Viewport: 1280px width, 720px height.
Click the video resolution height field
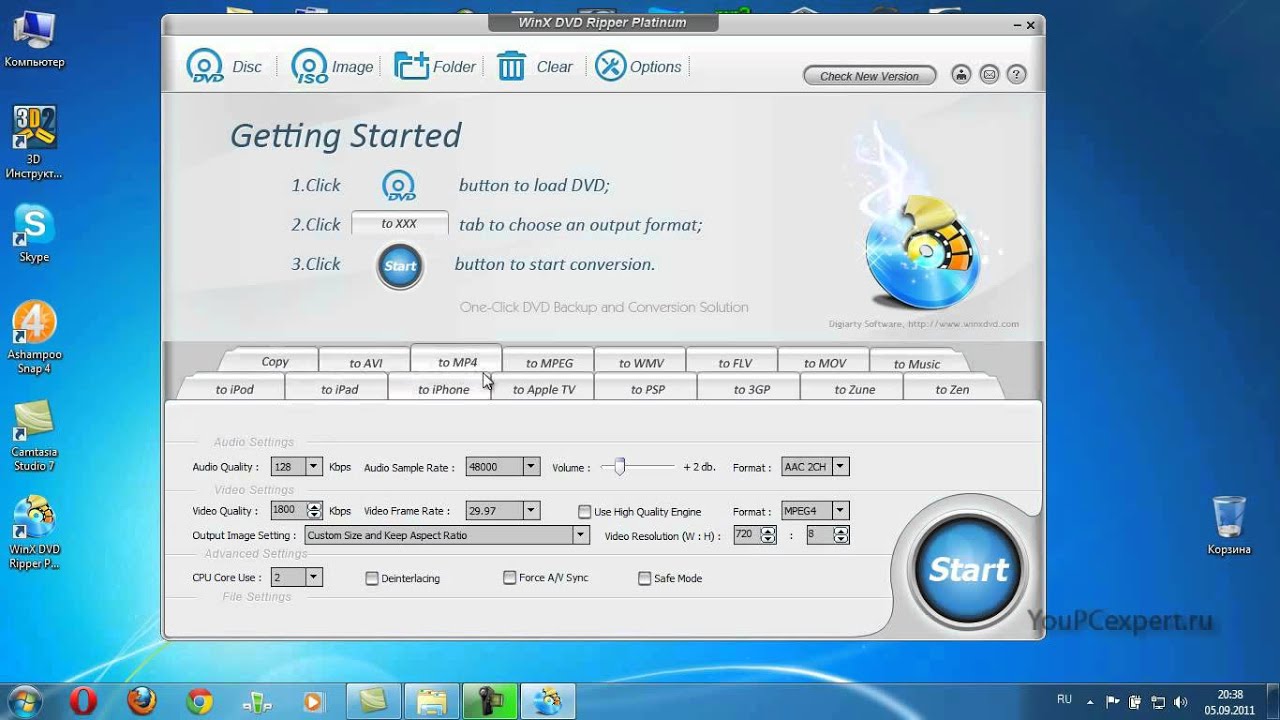click(x=819, y=535)
